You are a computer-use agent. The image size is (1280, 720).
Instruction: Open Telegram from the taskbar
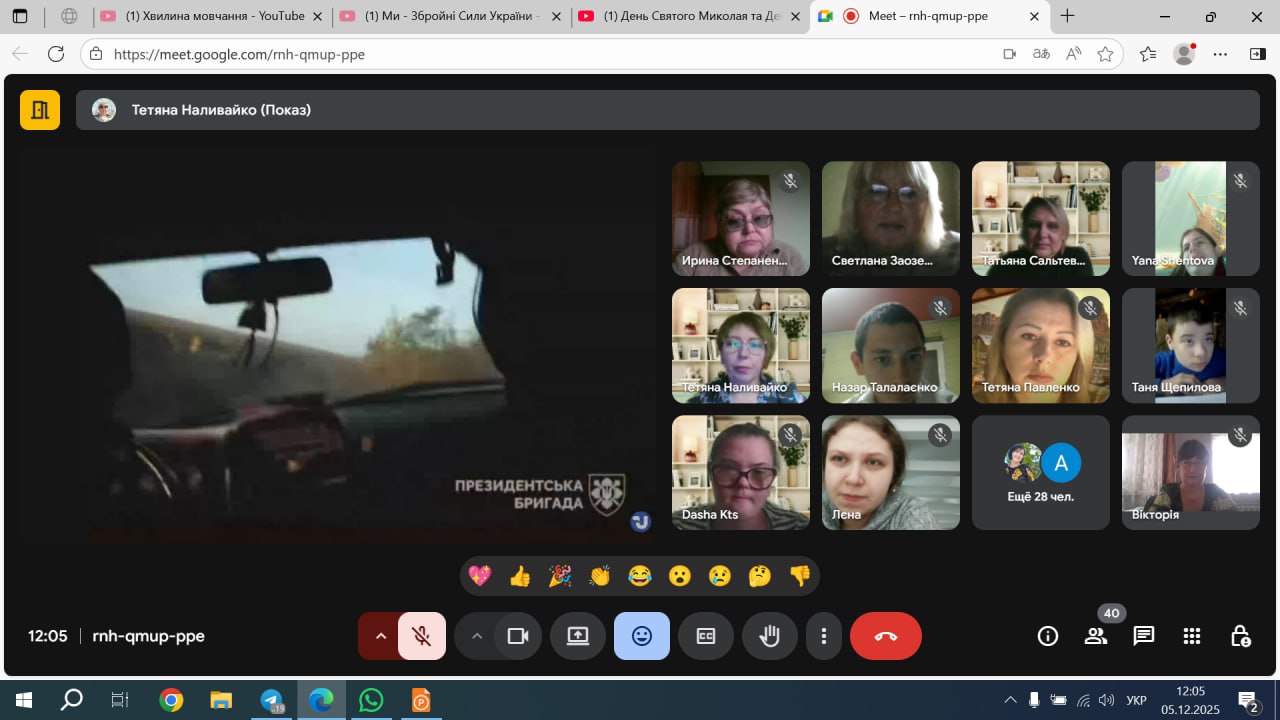click(x=272, y=700)
